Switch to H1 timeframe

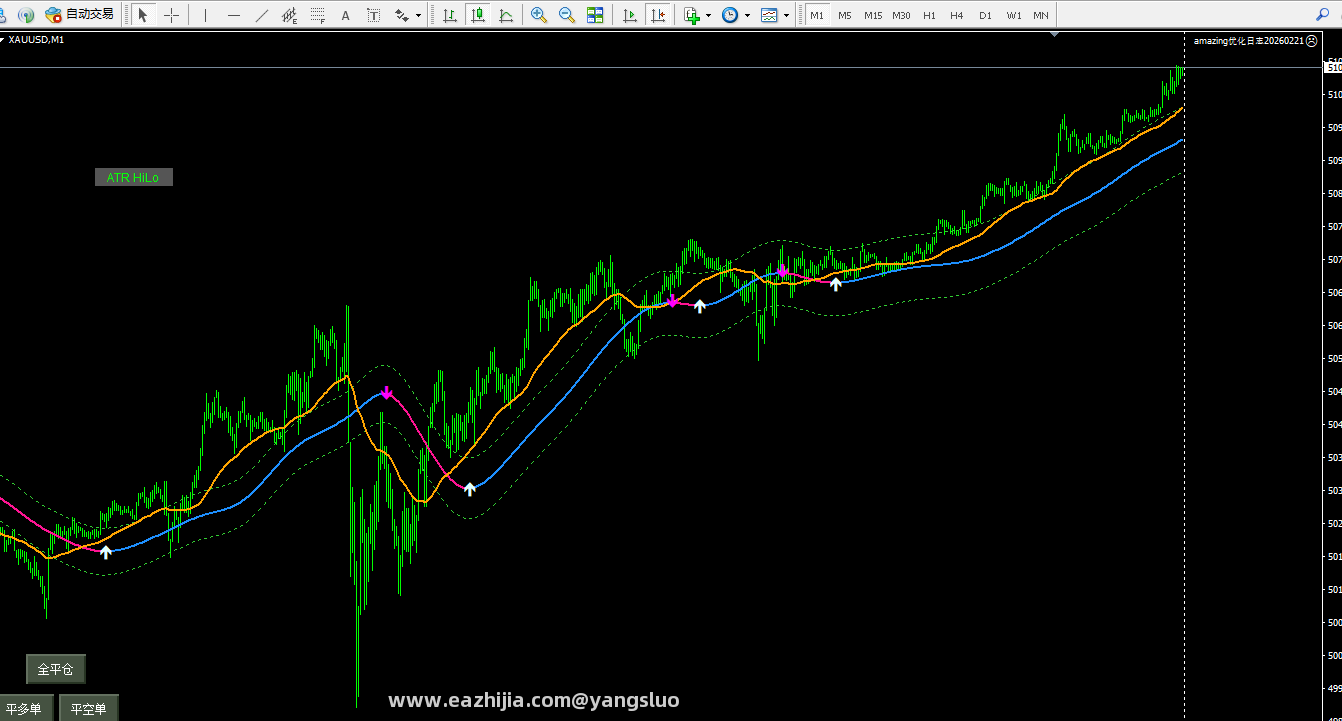click(929, 15)
